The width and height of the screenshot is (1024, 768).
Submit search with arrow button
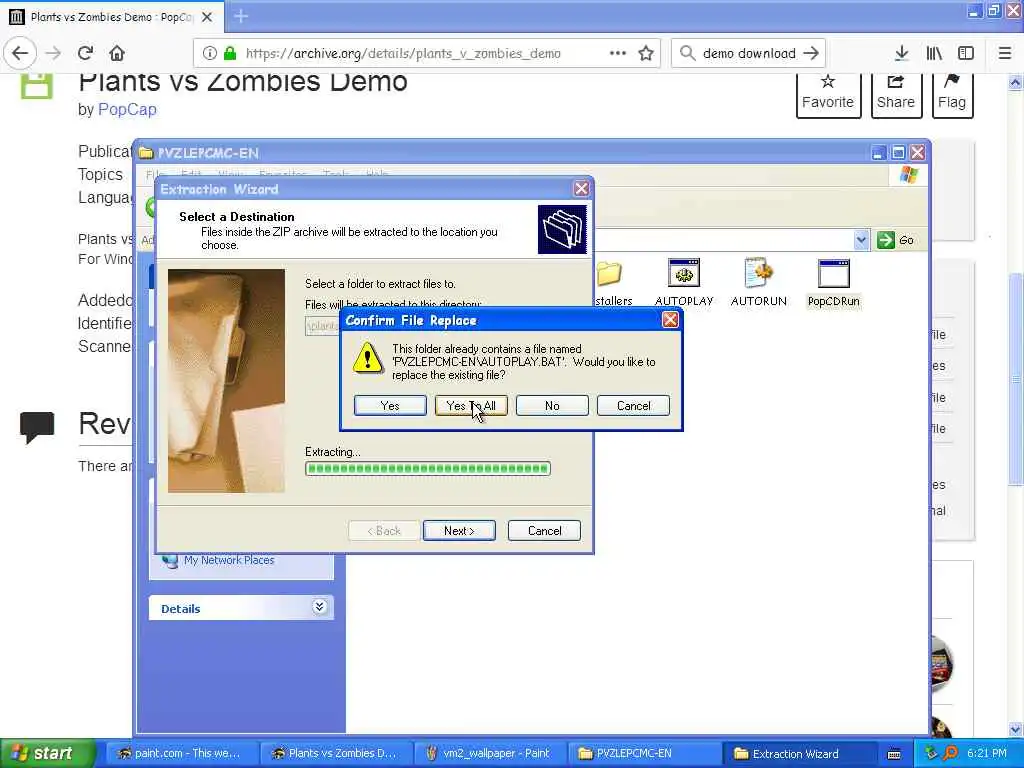point(811,53)
